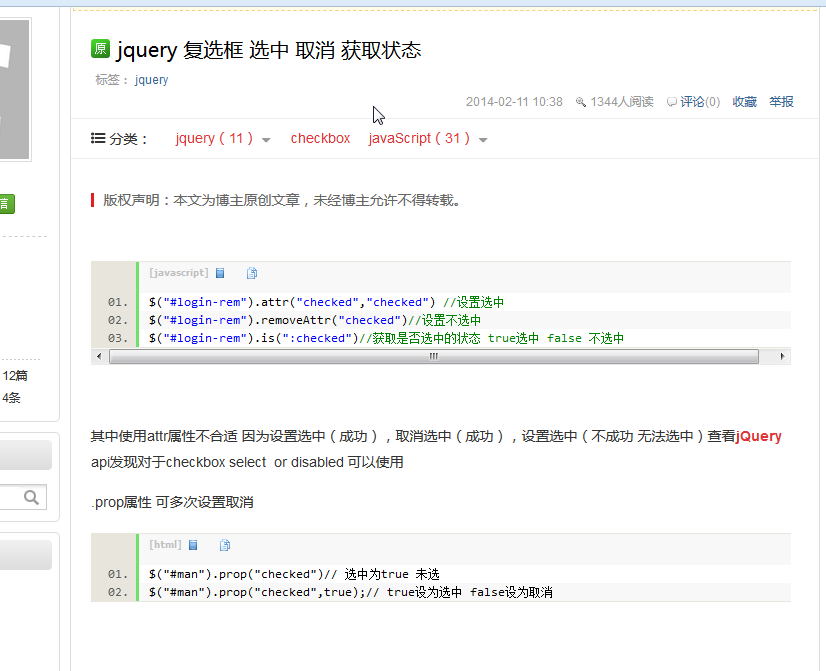826x671 pixels.
Task: Click the [html] code language label
Action: point(165,545)
